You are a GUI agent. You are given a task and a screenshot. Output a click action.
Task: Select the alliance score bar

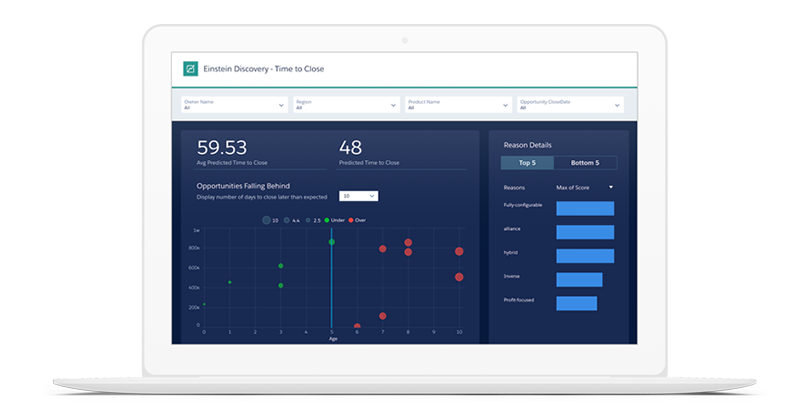pyautogui.click(x=585, y=232)
